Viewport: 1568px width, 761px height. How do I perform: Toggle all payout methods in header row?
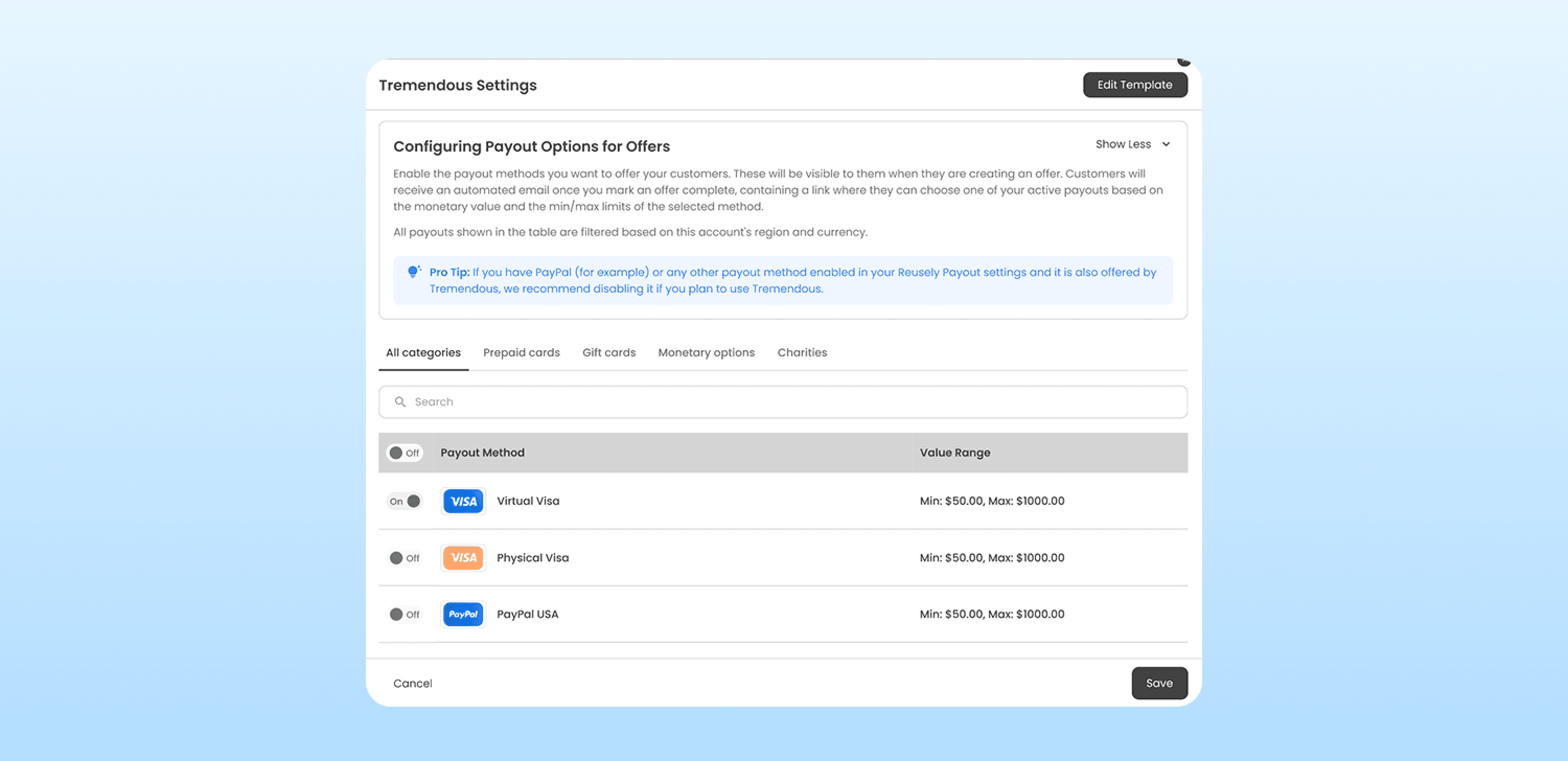pyautogui.click(x=404, y=453)
